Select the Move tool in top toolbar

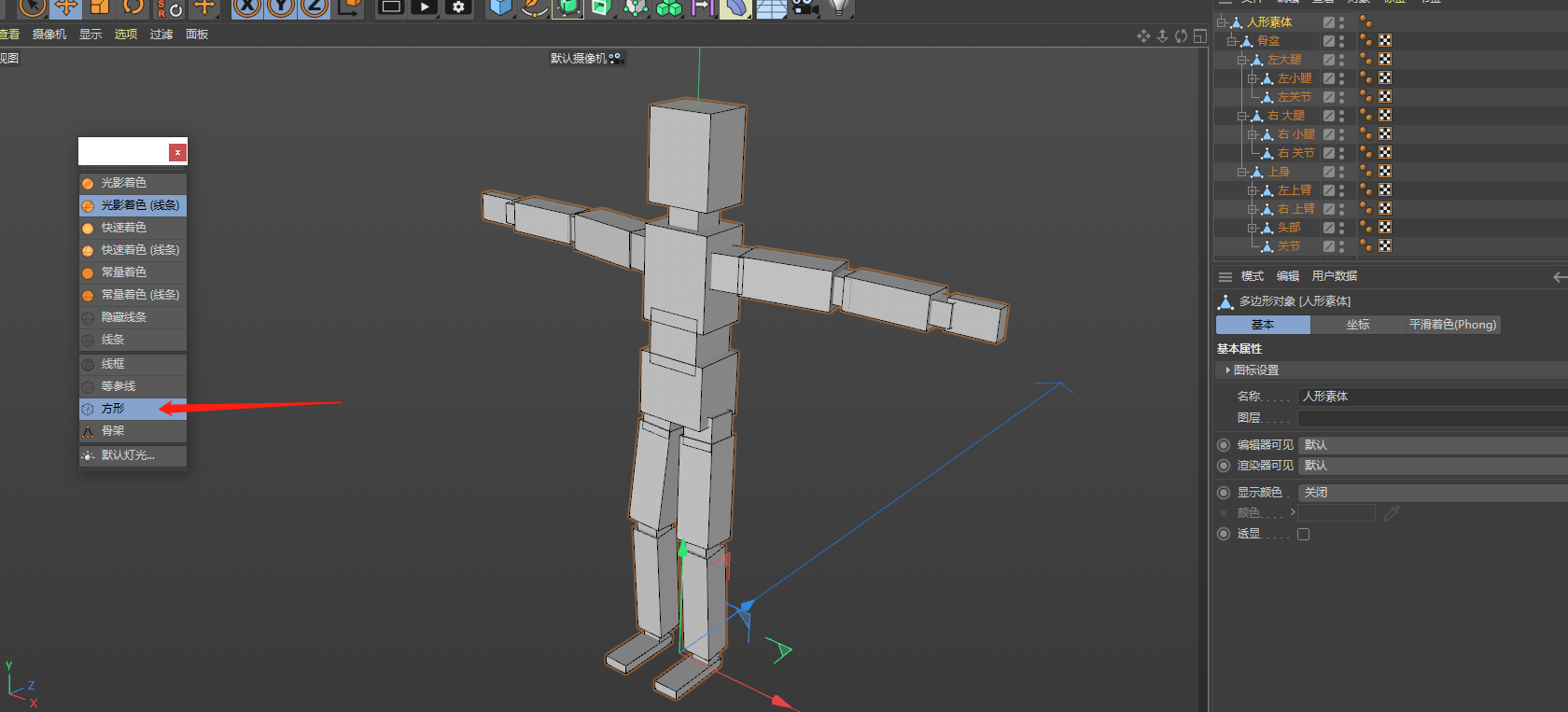(65, 7)
